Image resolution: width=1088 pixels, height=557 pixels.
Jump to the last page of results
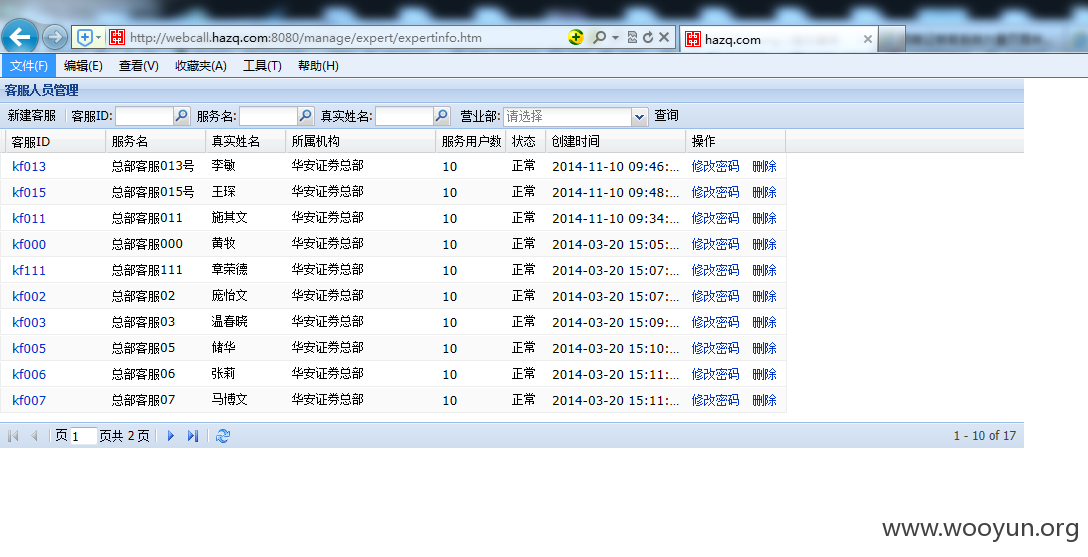pyautogui.click(x=193, y=436)
